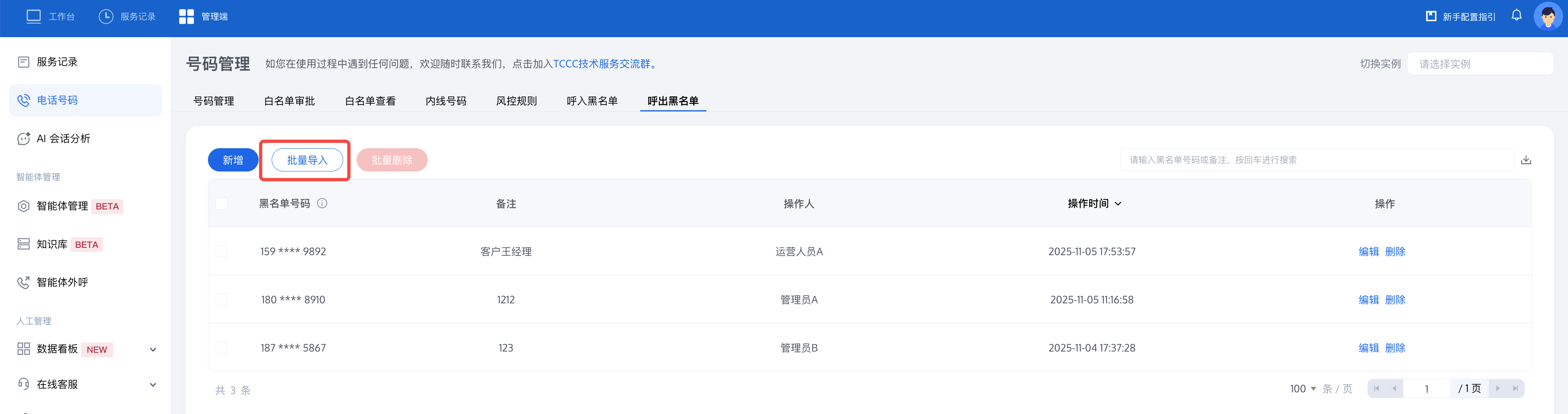Switch to the 呼入黑名单 tab
The width and height of the screenshot is (1568, 414).
coord(592,101)
